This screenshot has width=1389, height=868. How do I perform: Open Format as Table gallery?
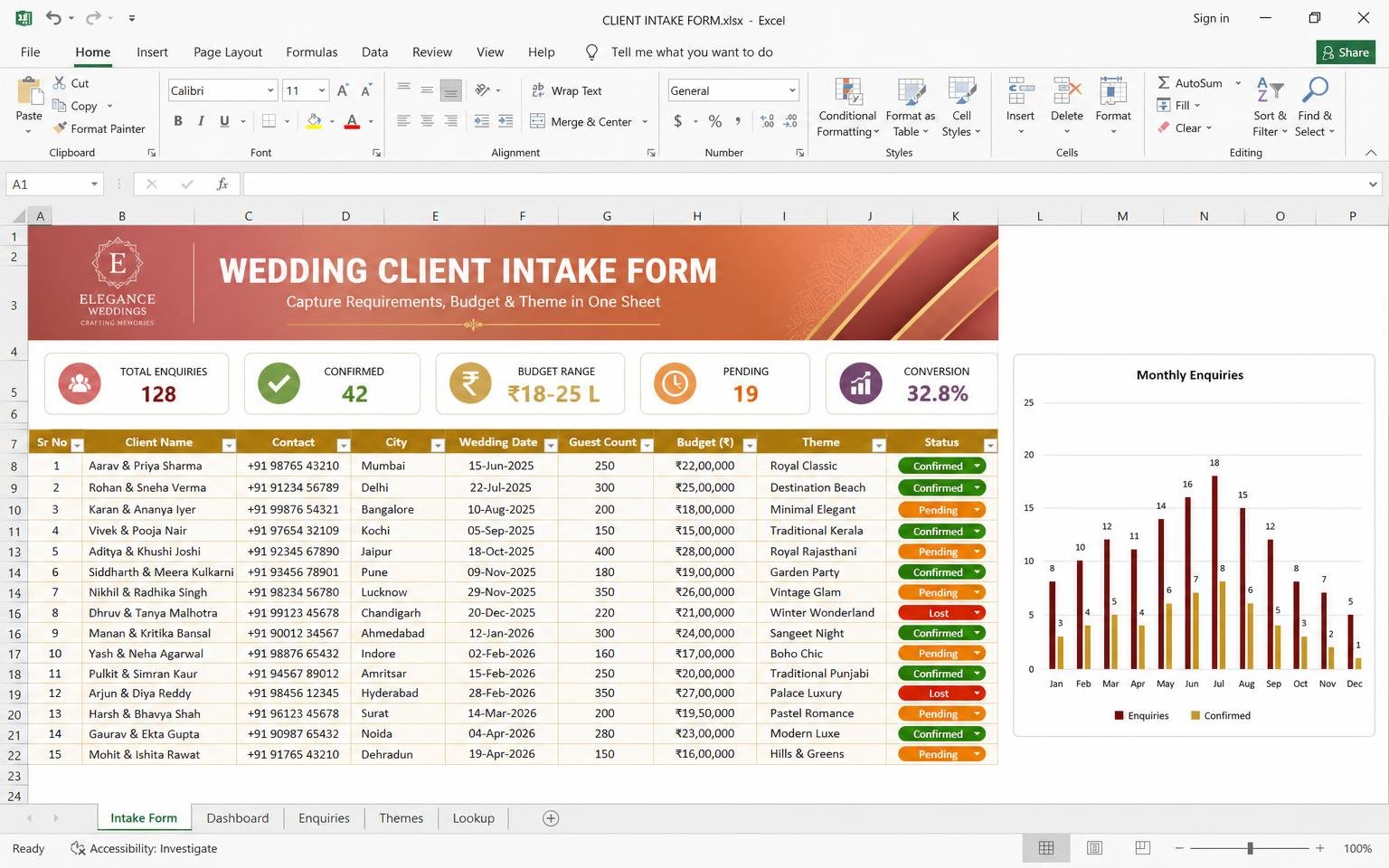tap(911, 107)
